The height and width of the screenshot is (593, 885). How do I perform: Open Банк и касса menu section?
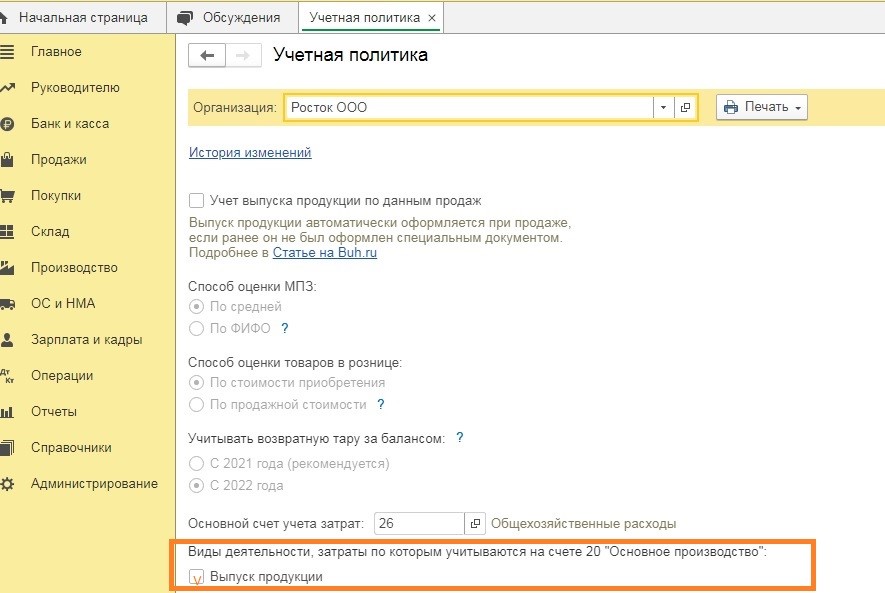[x=70, y=124]
